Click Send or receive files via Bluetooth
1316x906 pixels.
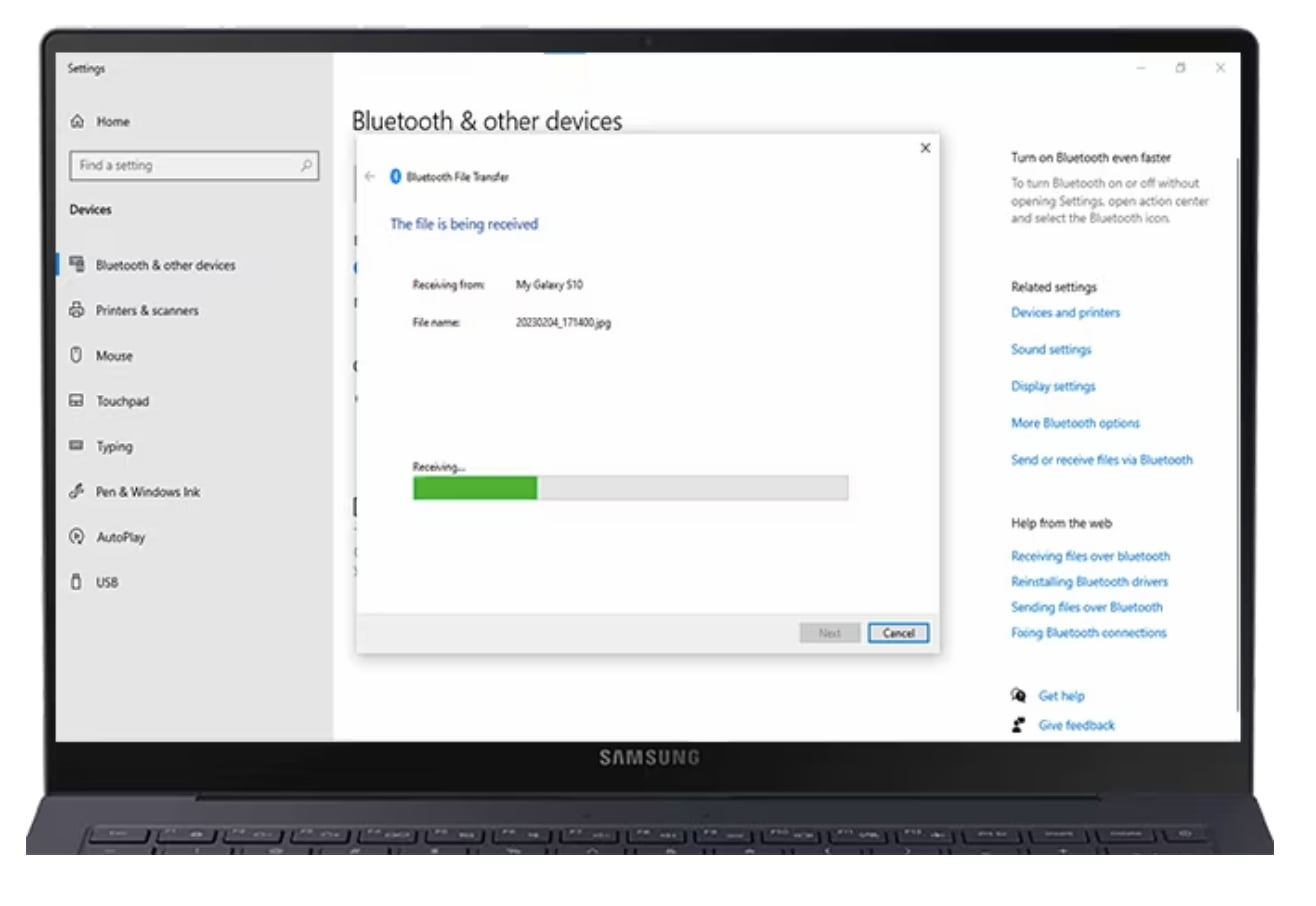[x=1102, y=461]
